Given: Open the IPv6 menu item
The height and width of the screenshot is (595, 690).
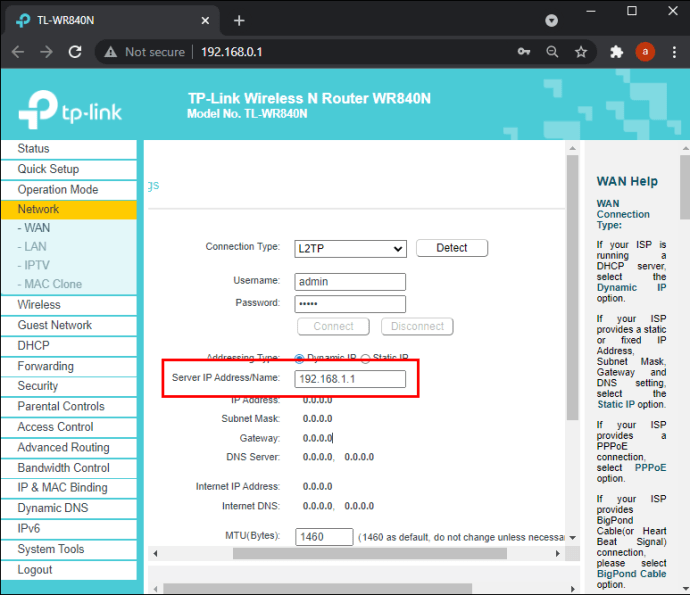Looking at the screenshot, I should 69,529.
